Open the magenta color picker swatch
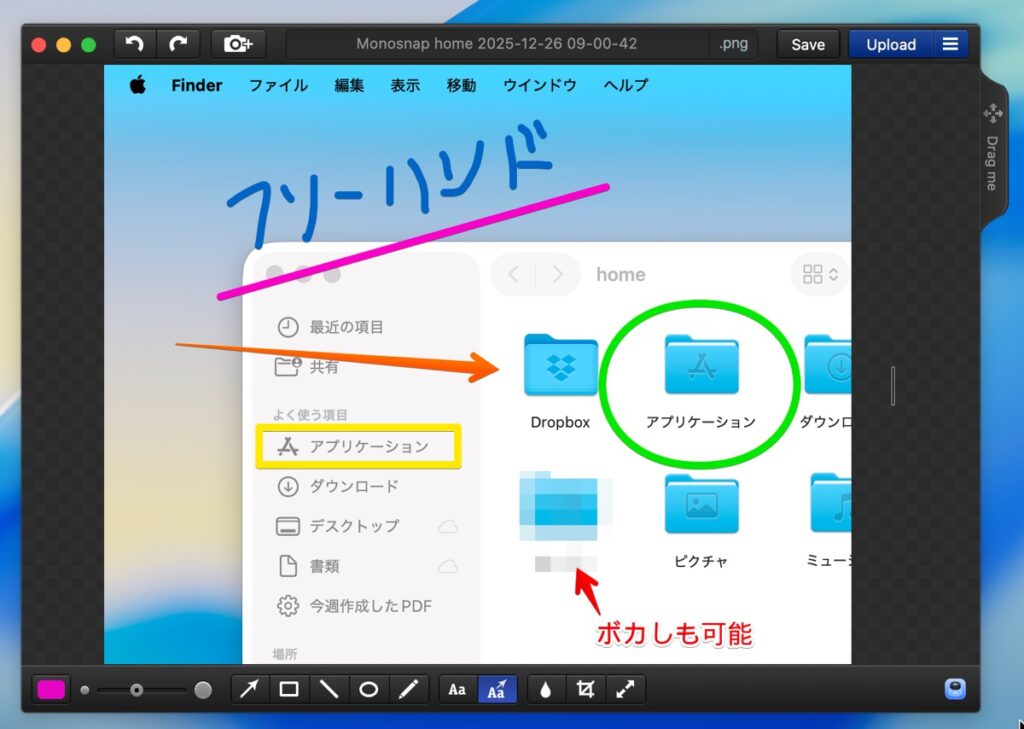 51,689
